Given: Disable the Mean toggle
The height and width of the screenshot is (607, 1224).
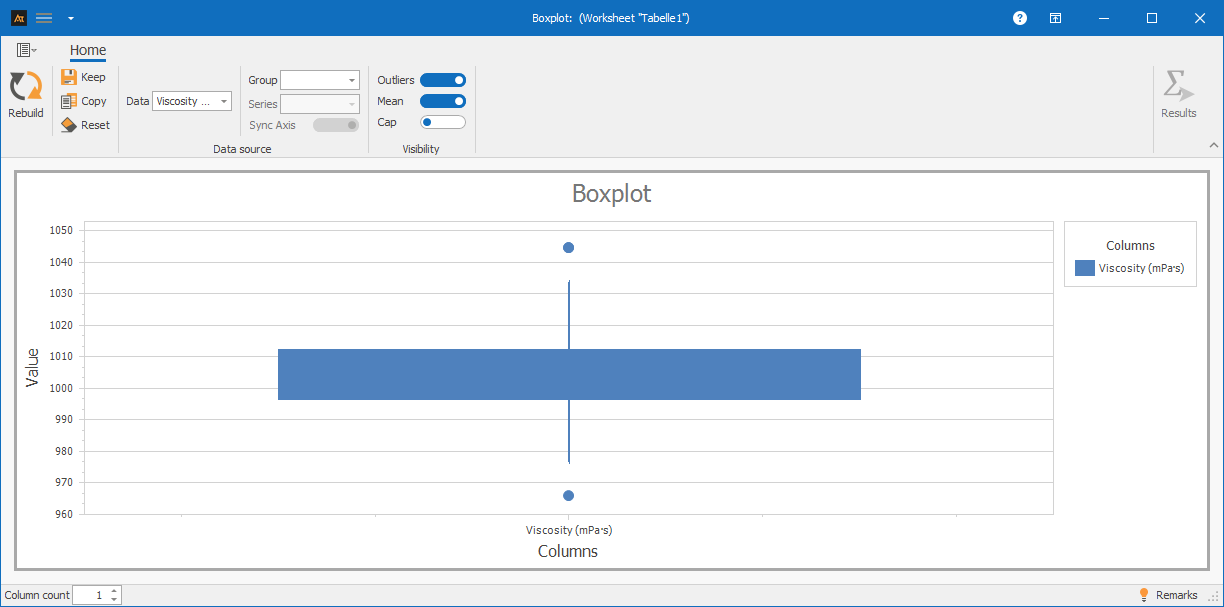Looking at the screenshot, I should [442, 101].
